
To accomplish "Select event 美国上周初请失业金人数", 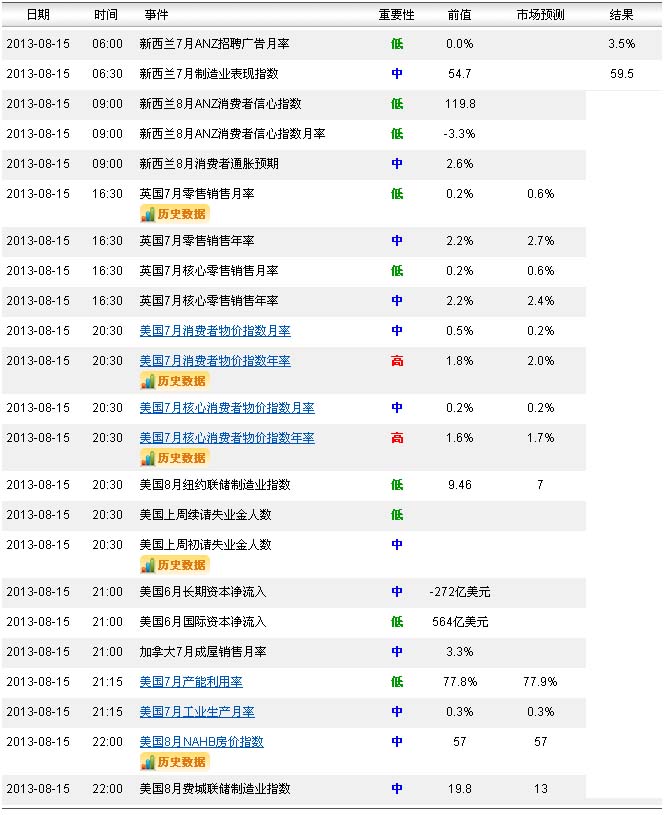I will tap(206, 545).
